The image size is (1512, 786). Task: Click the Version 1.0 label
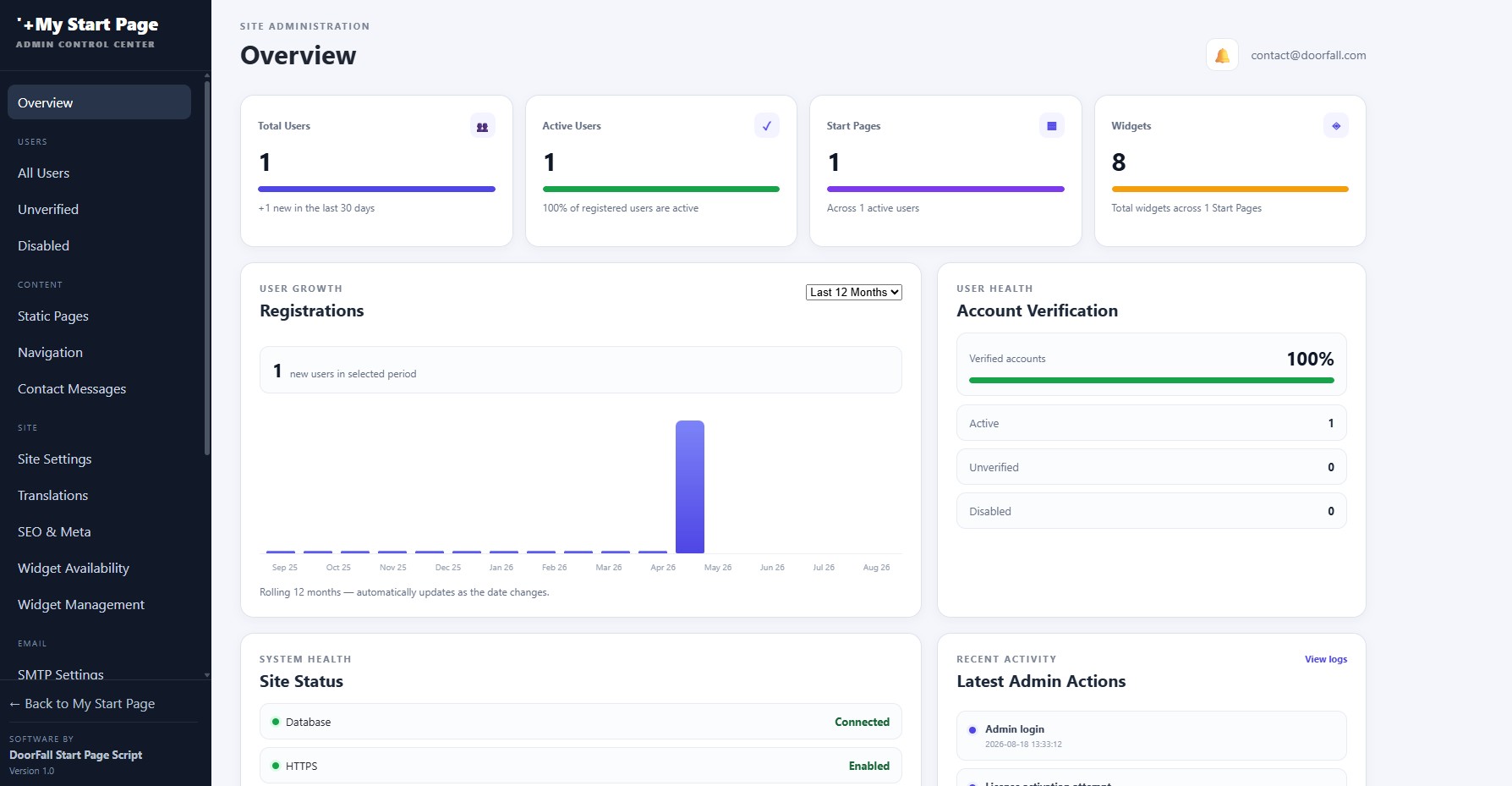pos(31,771)
